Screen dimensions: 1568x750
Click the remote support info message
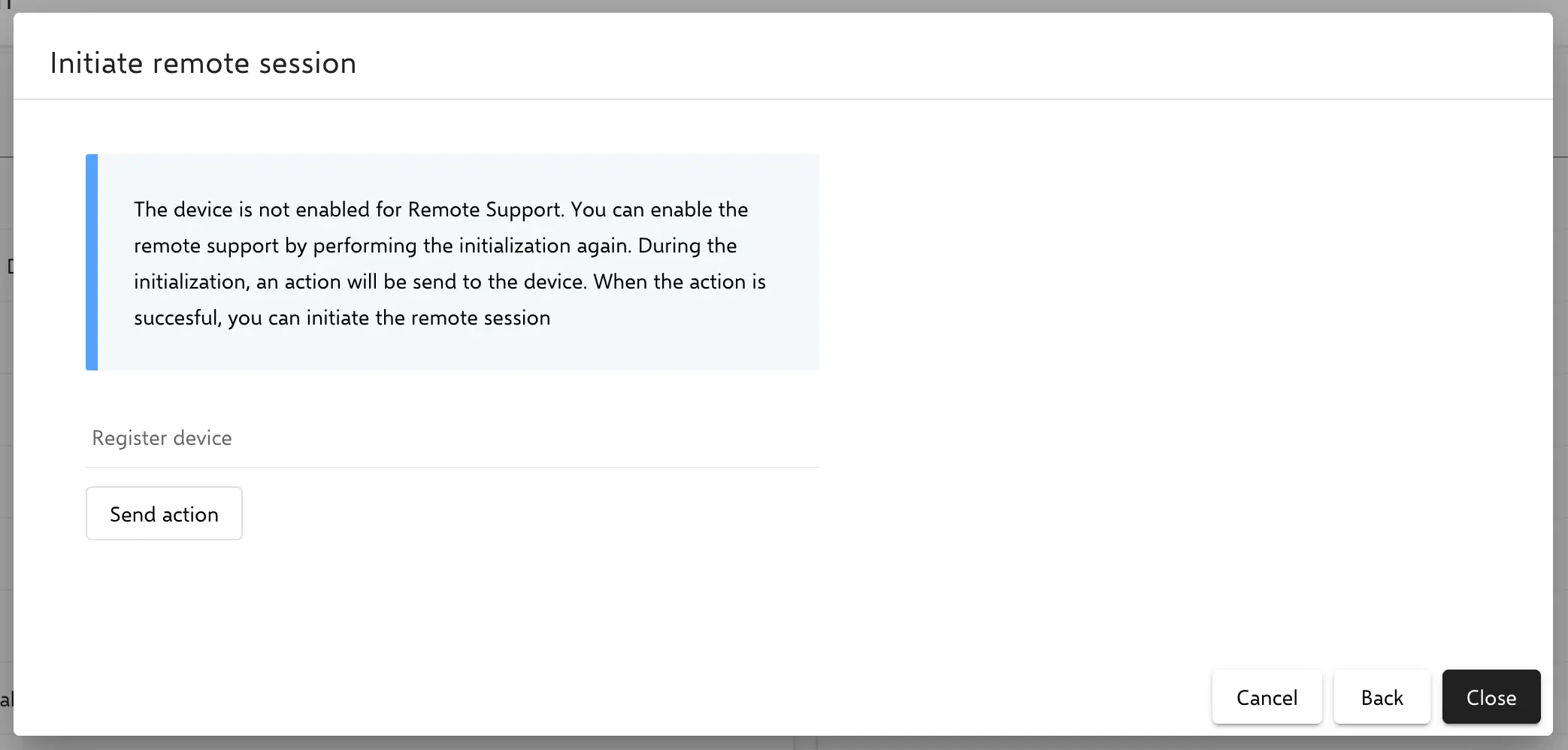450,263
